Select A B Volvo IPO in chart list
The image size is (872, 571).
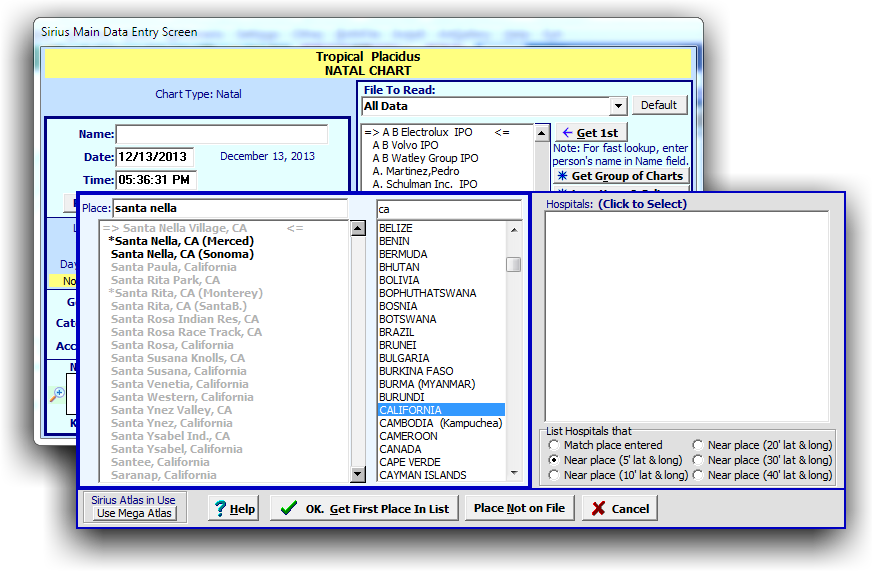point(405,145)
